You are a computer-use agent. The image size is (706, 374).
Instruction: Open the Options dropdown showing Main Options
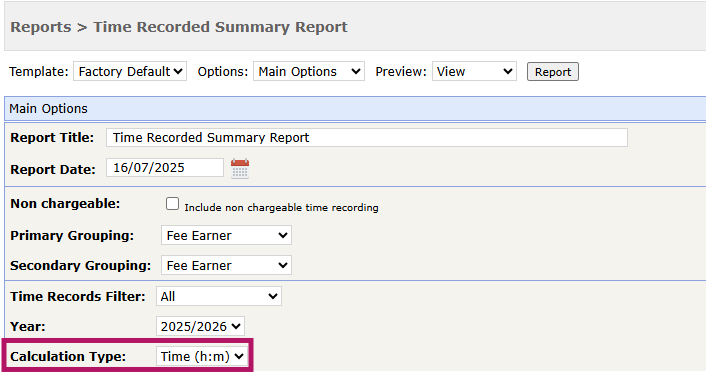(x=309, y=72)
